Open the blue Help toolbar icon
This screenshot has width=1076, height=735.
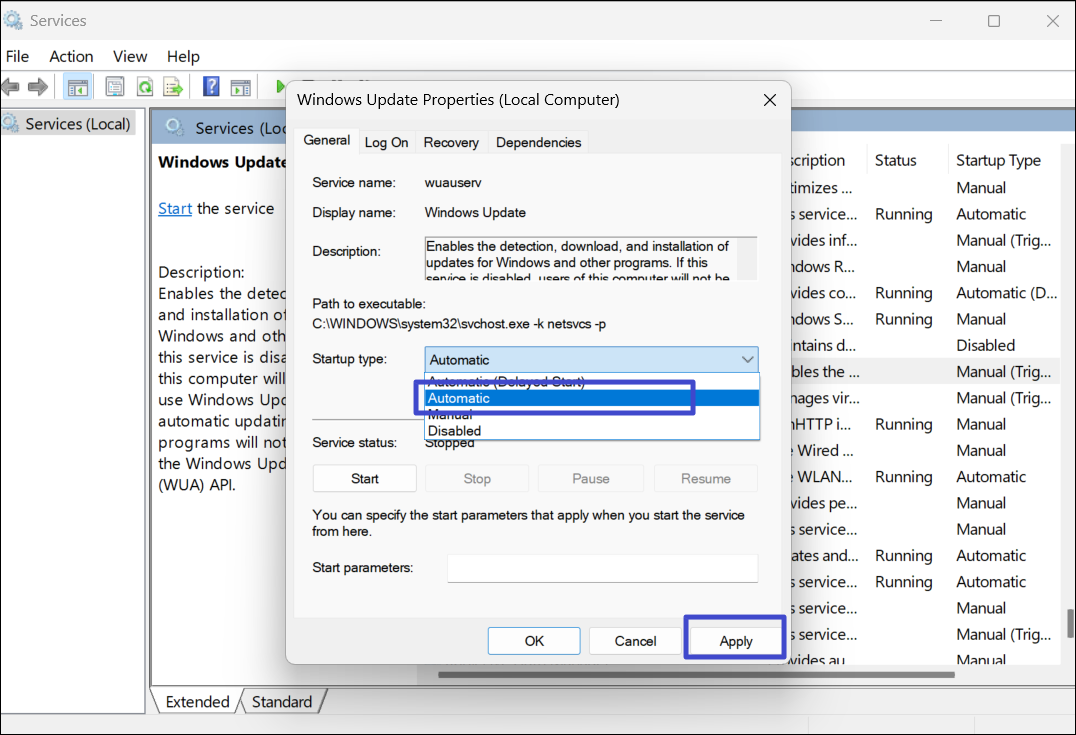point(211,87)
